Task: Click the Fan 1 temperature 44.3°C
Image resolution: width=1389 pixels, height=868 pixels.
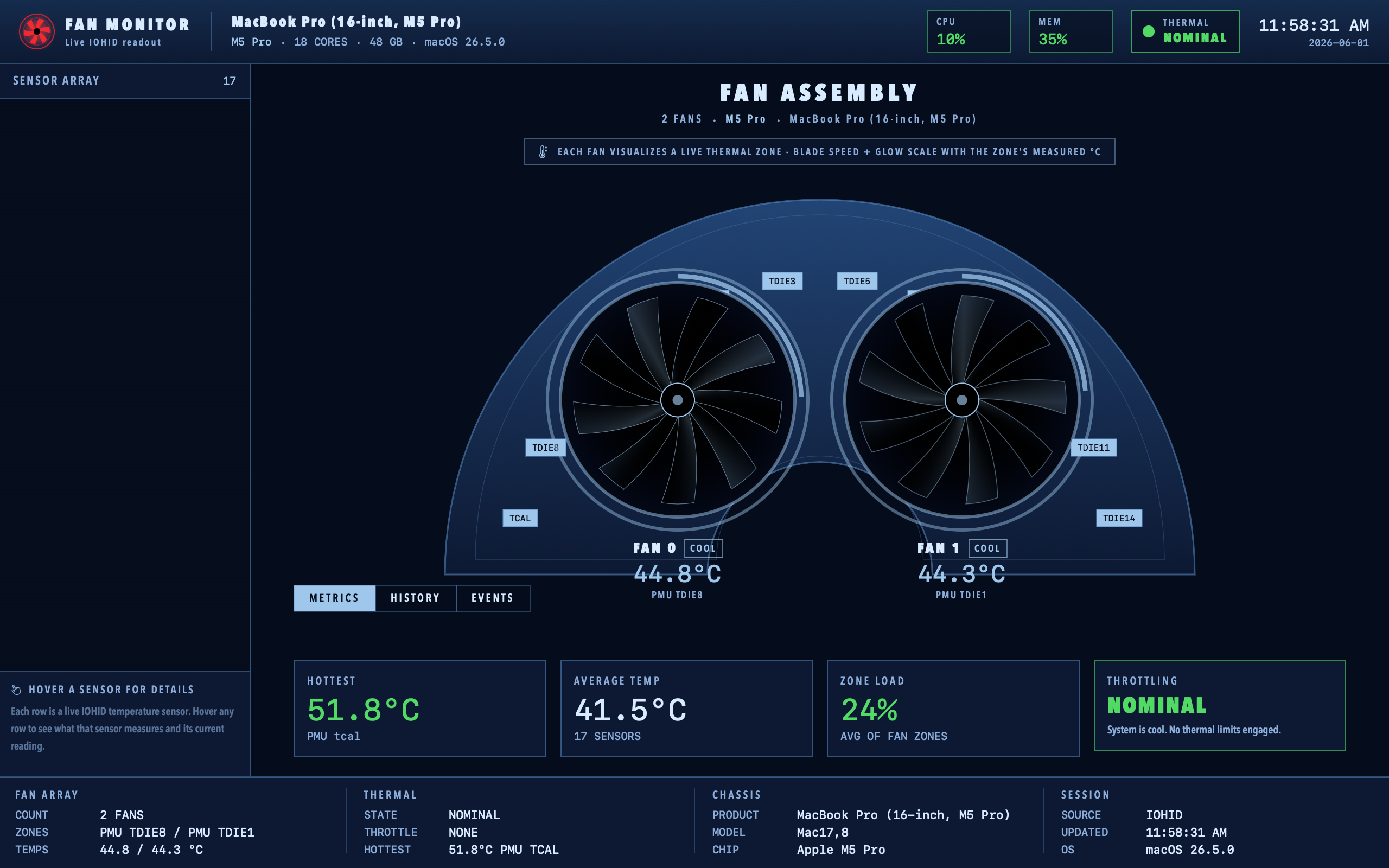Action: (x=961, y=574)
